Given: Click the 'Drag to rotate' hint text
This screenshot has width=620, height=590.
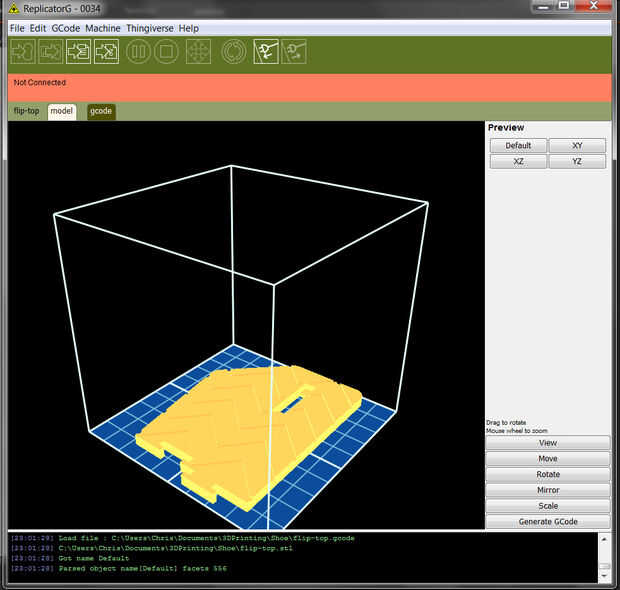Looking at the screenshot, I should [506, 423].
